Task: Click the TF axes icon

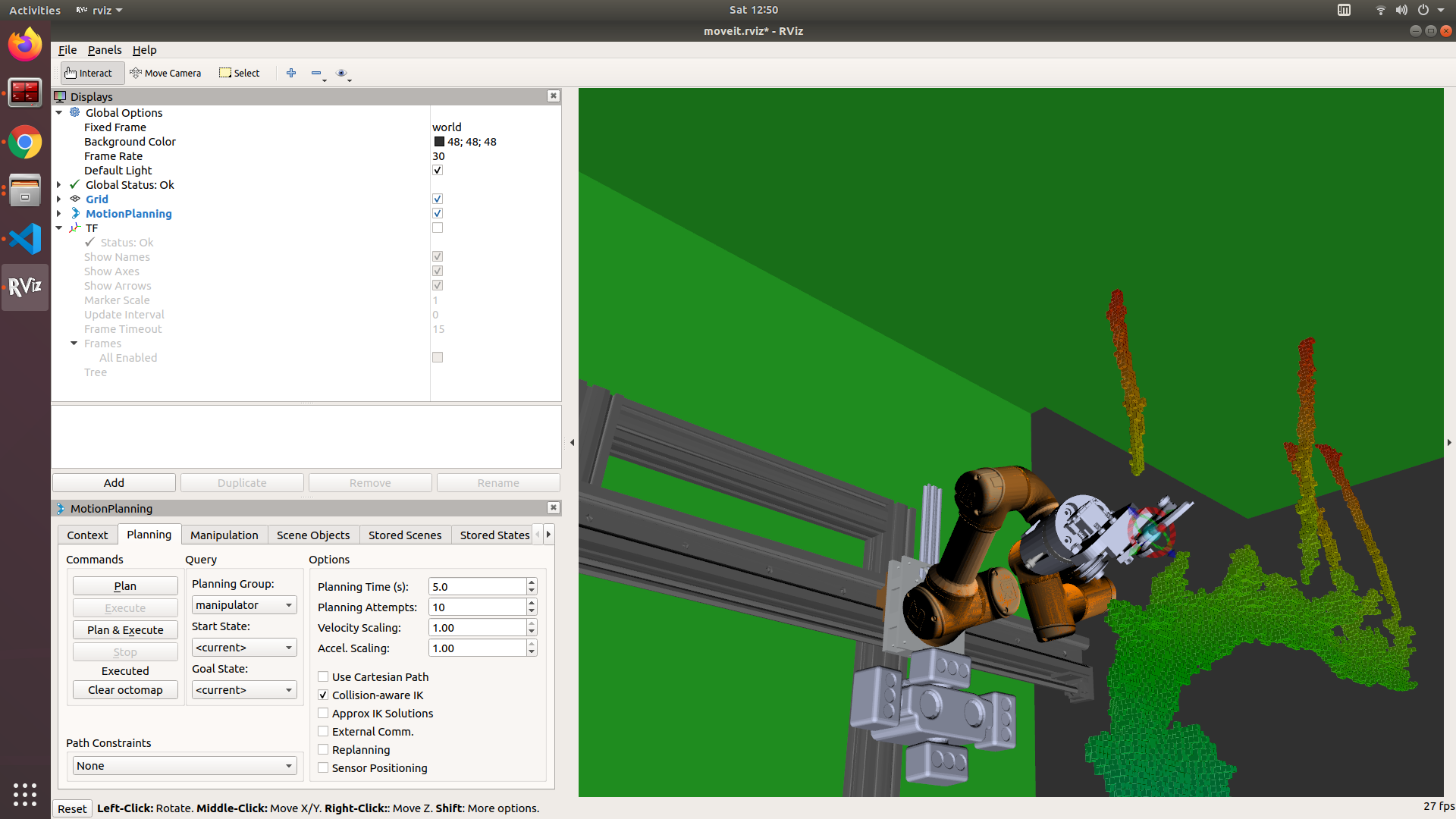Action: (75, 227)
